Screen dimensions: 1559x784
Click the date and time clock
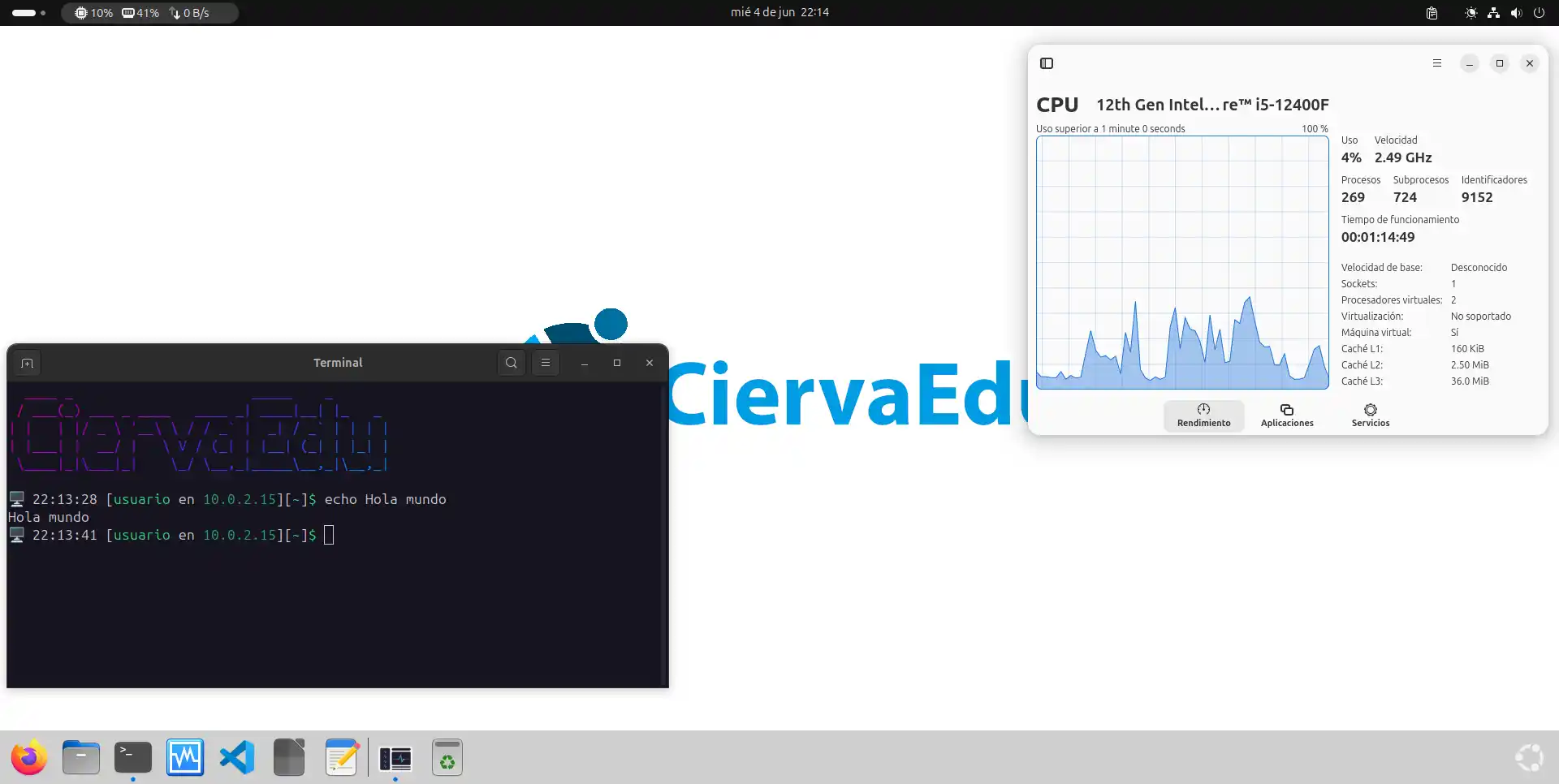pyautogui.click(x=779, y=12)
